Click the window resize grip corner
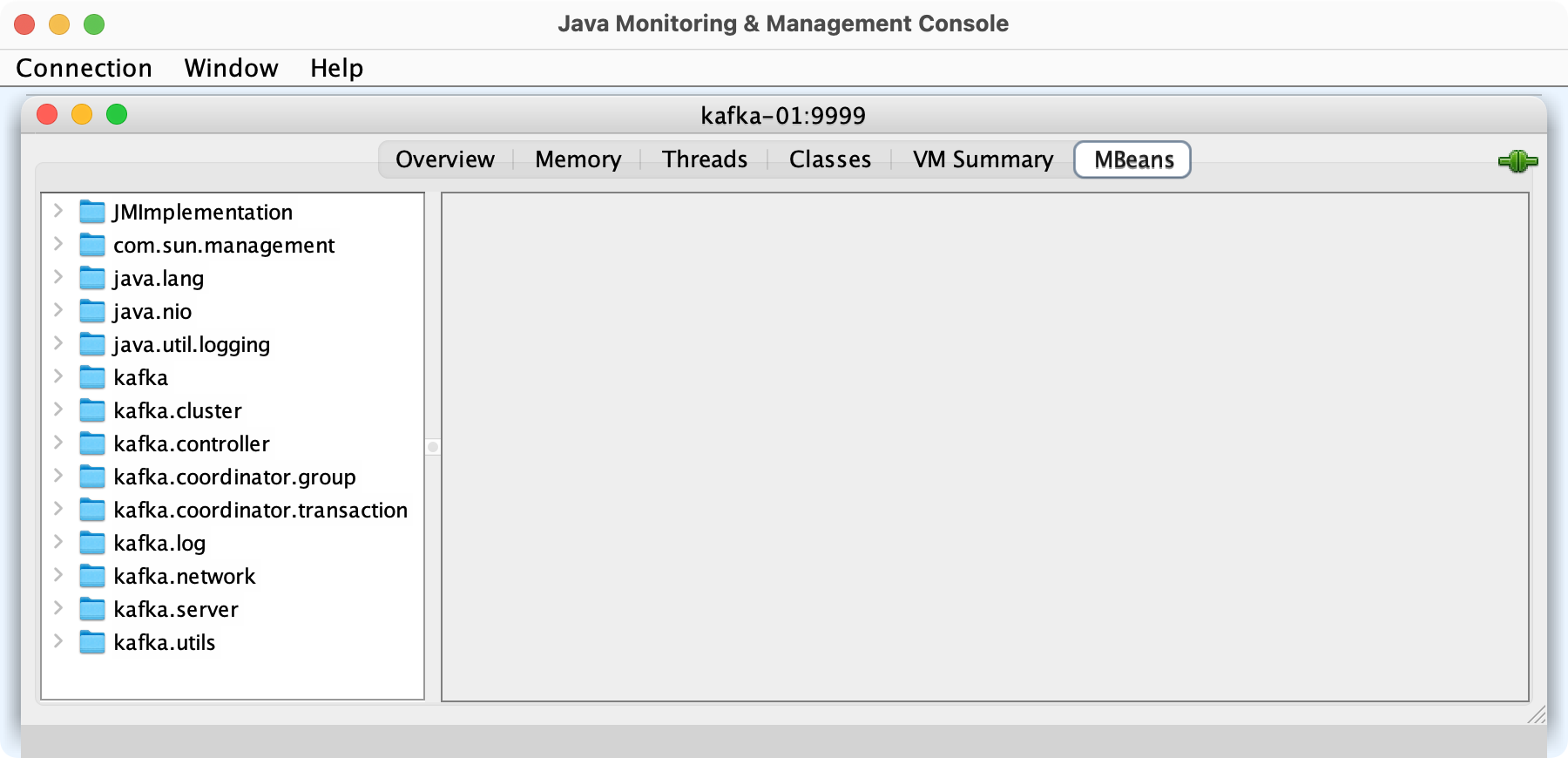 (1537, 714)
